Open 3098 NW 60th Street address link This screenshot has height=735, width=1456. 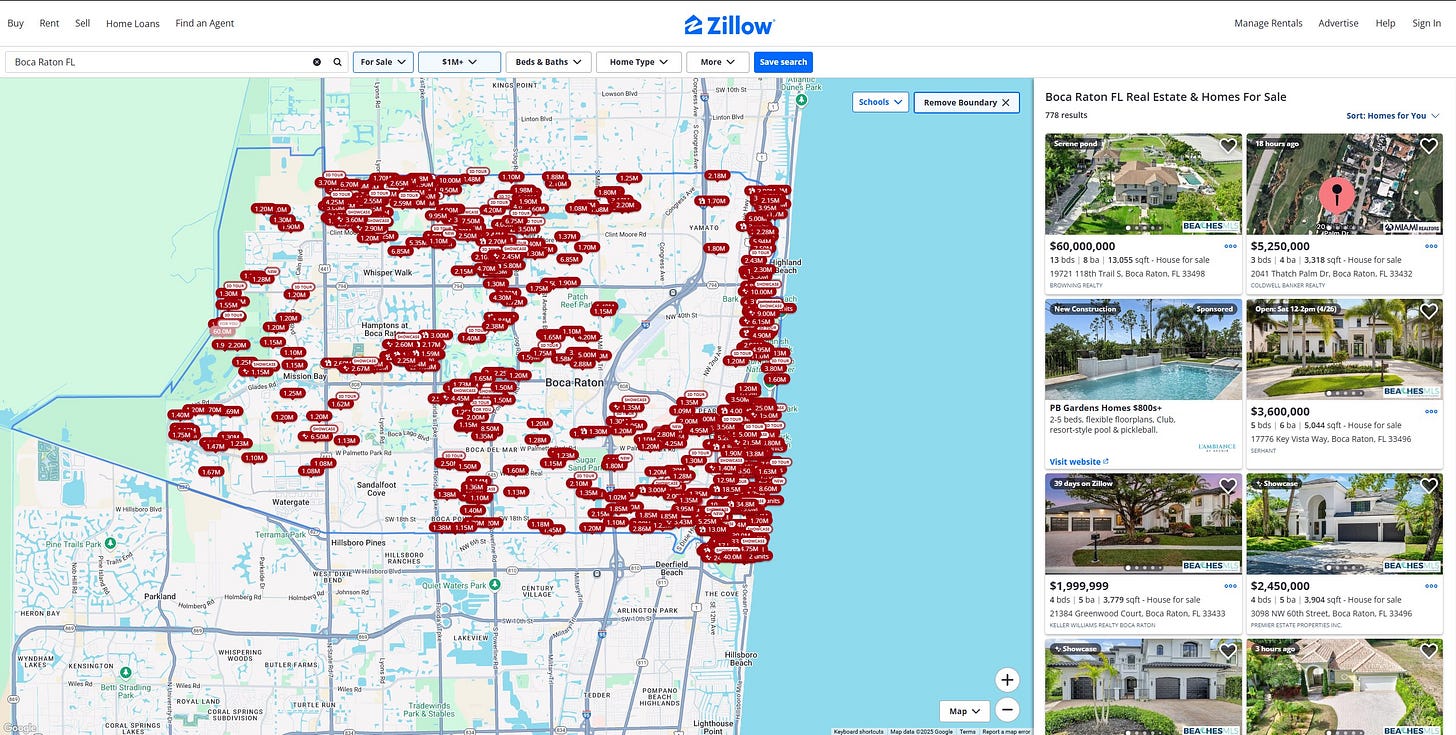[x=1331, y=613]
